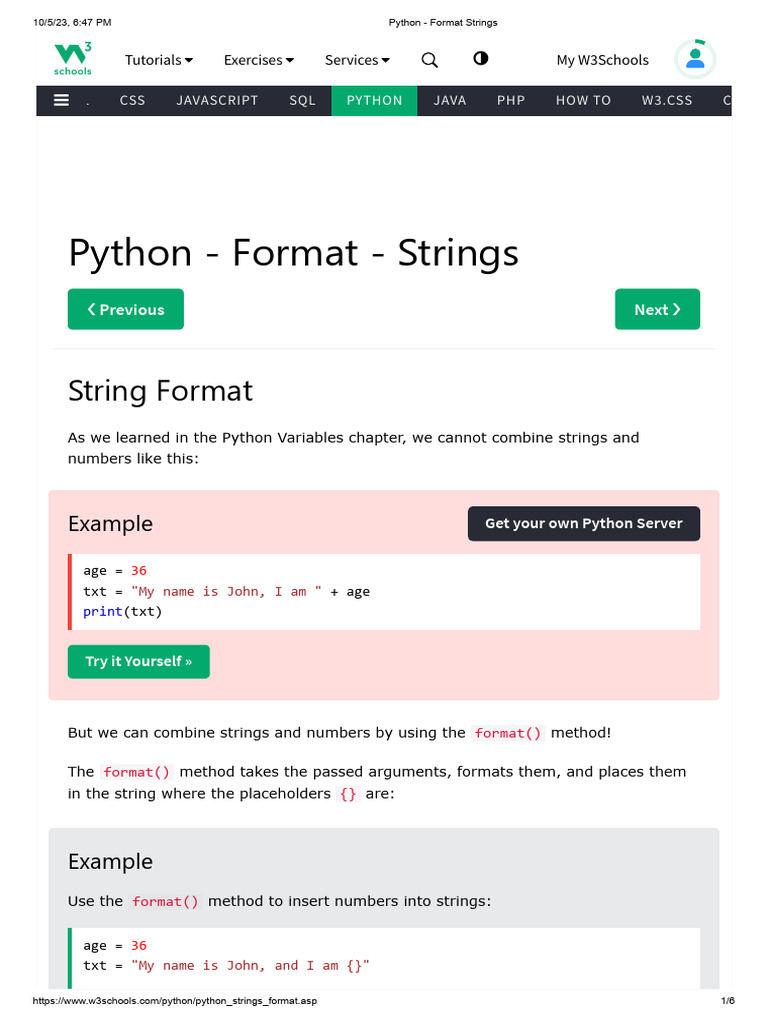Open My W3Schools link
The image size is (768, 1024).
(x=602, y=60)
